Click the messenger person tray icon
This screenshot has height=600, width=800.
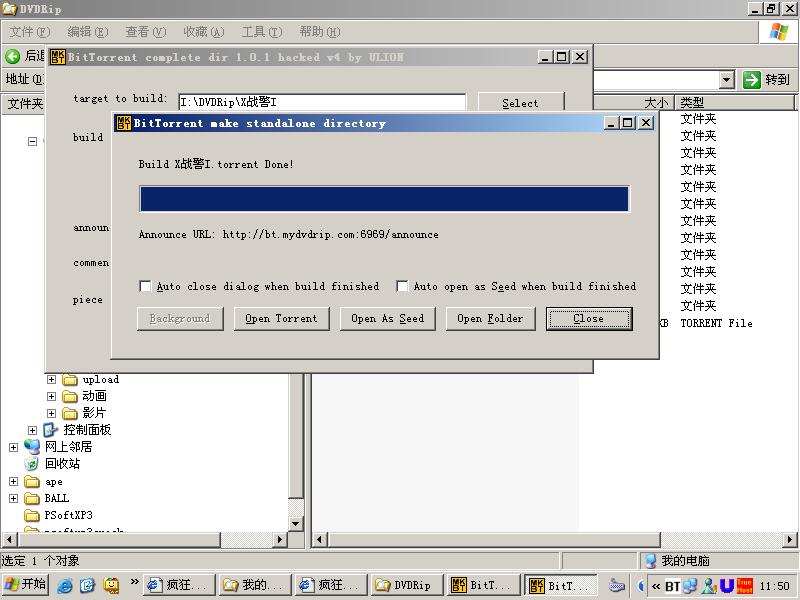[709, 586]
